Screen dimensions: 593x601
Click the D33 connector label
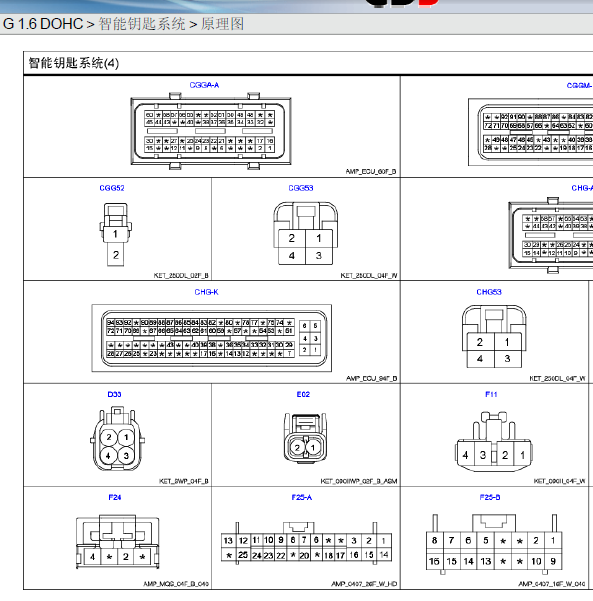point(114,394)
